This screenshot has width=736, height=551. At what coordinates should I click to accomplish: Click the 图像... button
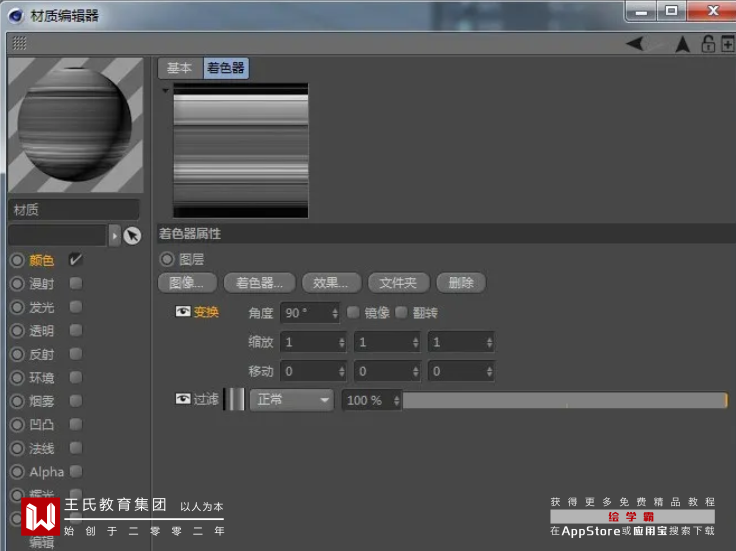[x=187, y=283]
